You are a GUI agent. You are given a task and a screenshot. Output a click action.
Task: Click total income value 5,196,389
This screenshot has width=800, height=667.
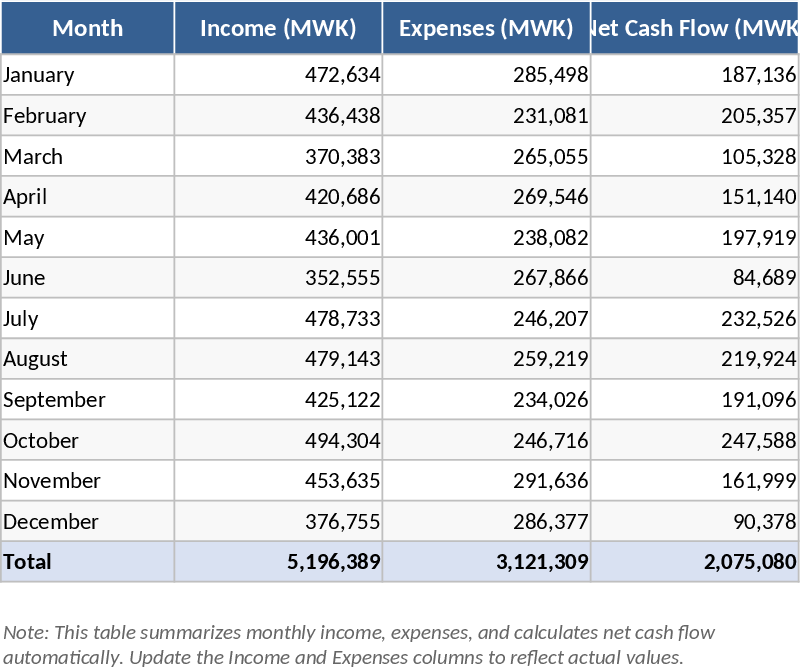click(x=333, y=562)
